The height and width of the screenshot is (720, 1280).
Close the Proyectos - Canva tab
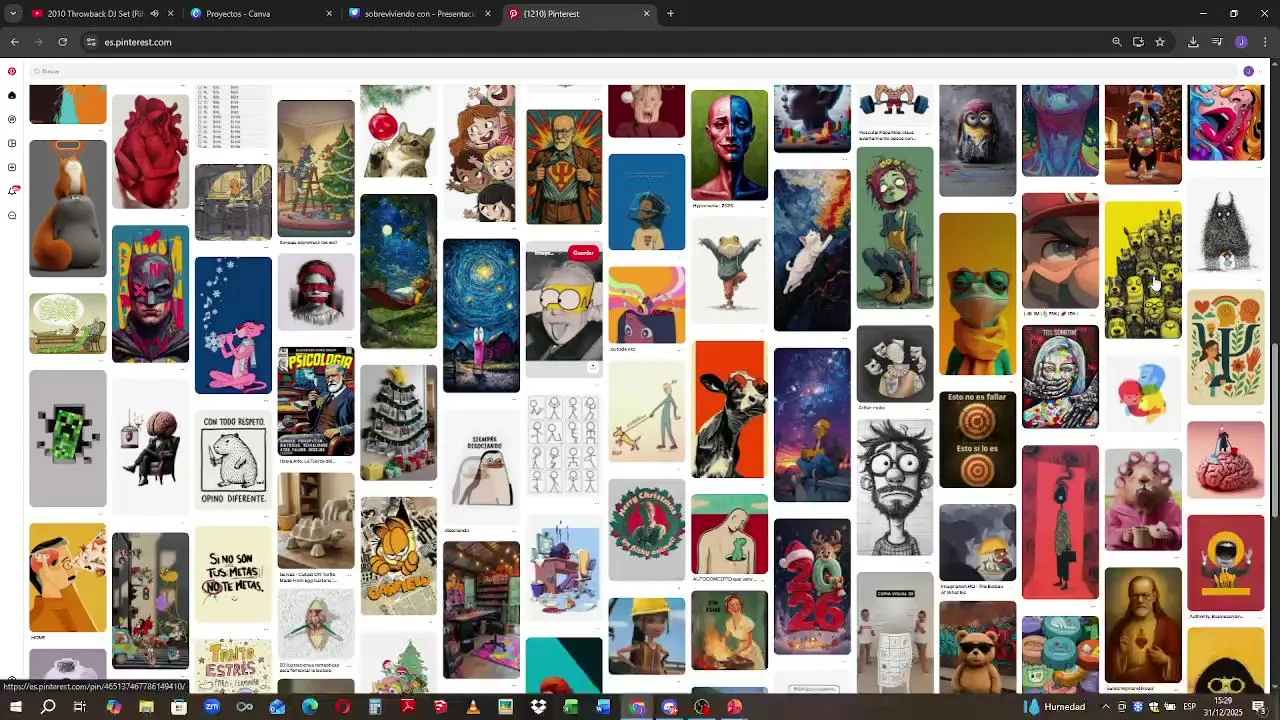(329, 14)
